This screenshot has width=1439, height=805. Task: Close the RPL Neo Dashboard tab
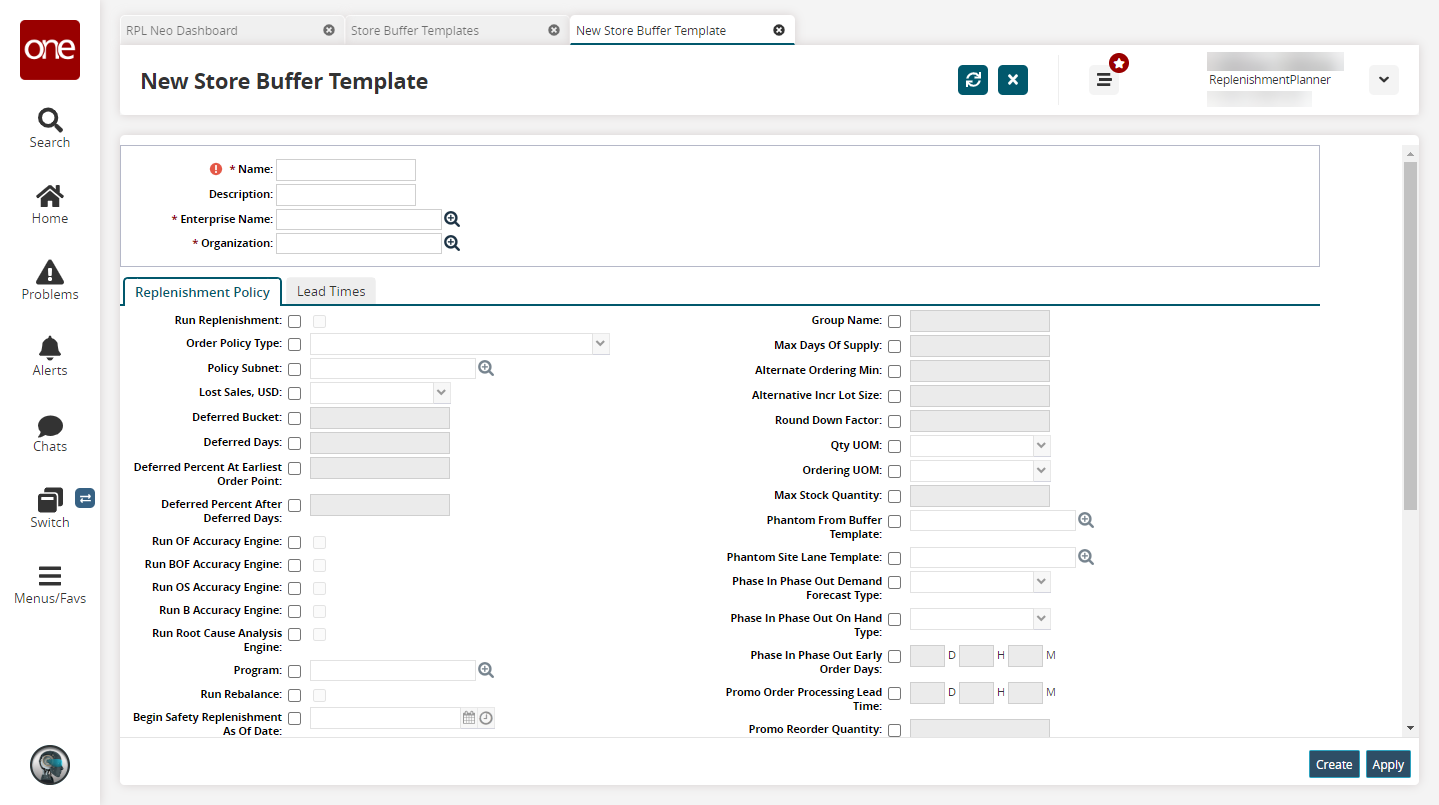329,30
